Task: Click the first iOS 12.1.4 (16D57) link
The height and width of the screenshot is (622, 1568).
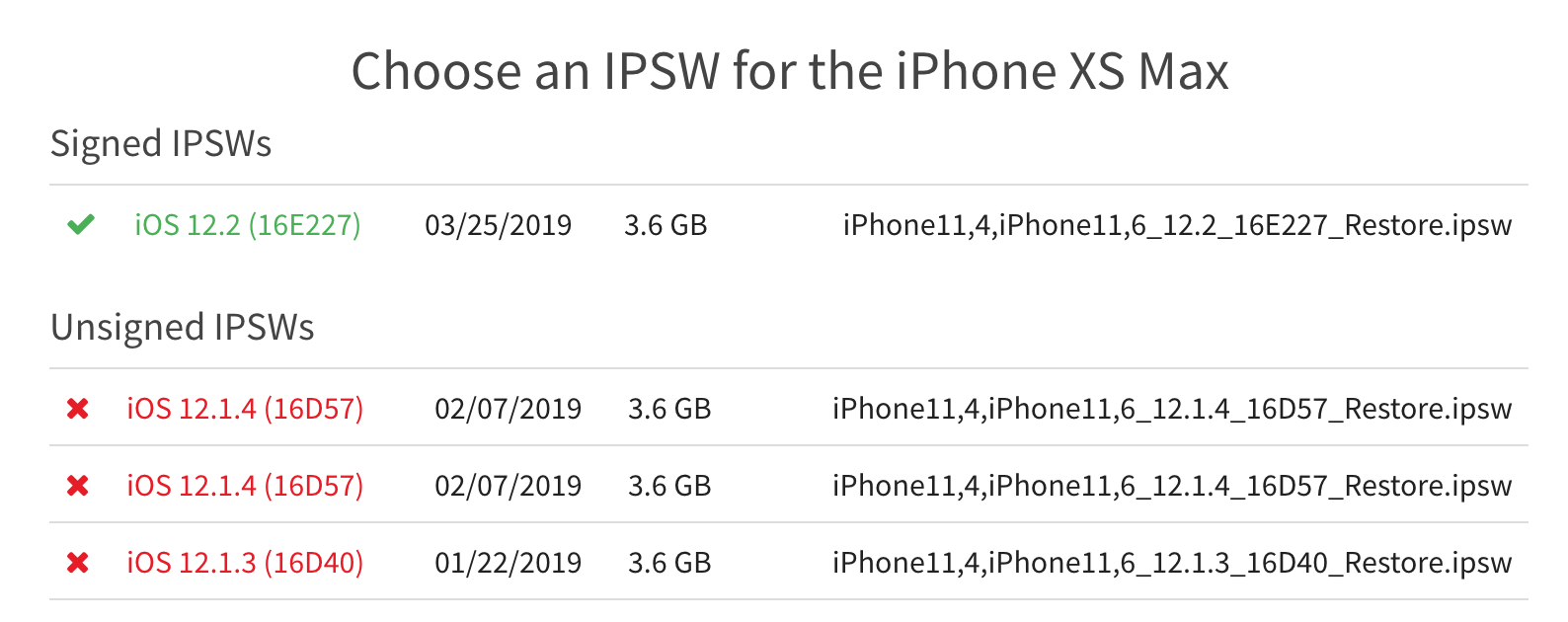Action: tap(245, 409)
